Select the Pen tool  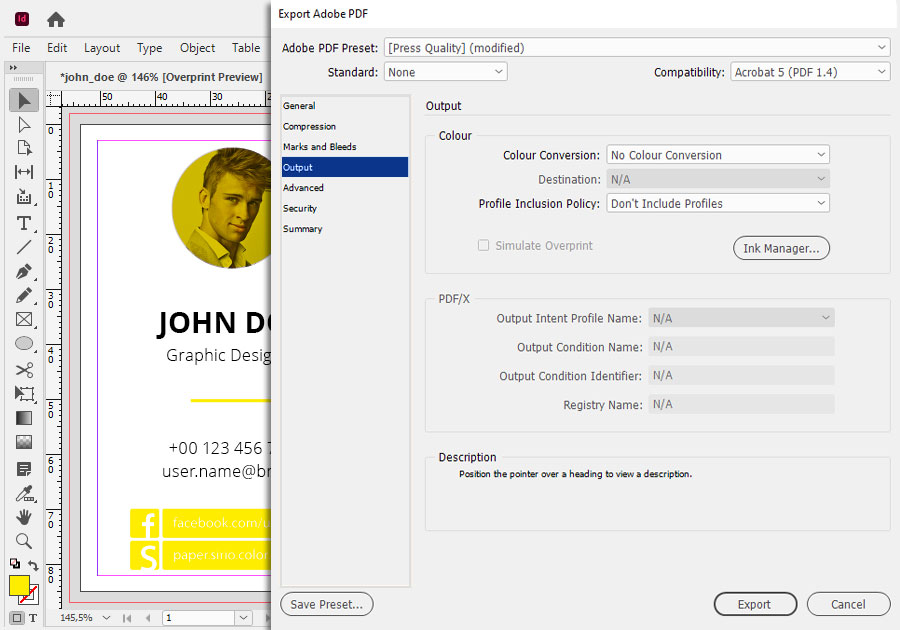coord(24,271)
